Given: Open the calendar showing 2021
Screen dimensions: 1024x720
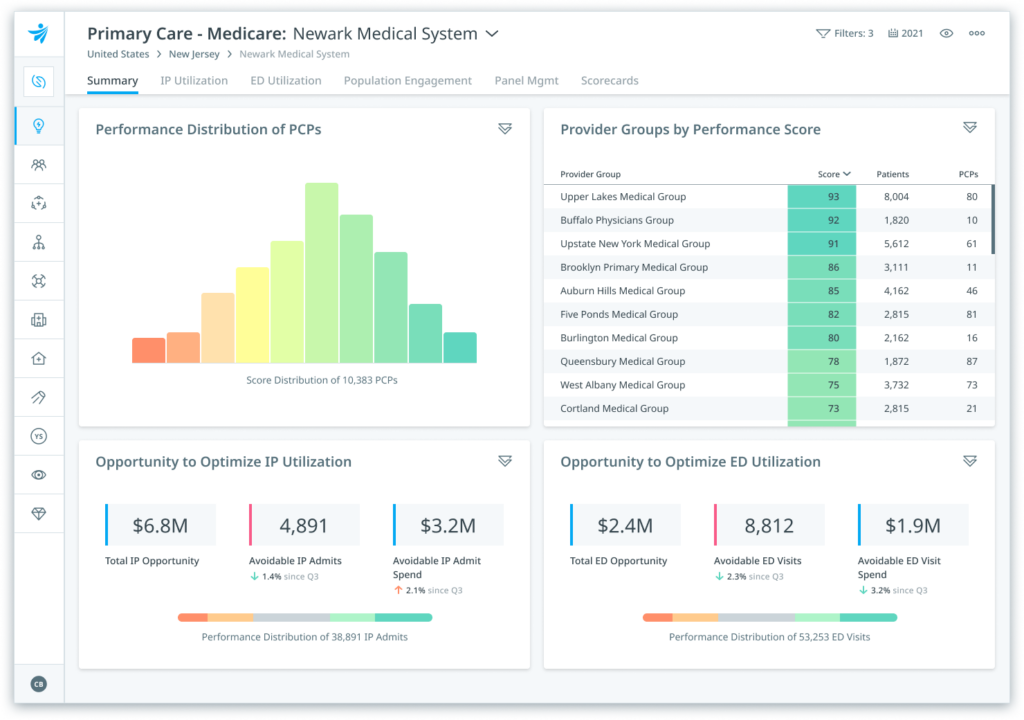Looking at the screenshot, I should click(905, 33).
